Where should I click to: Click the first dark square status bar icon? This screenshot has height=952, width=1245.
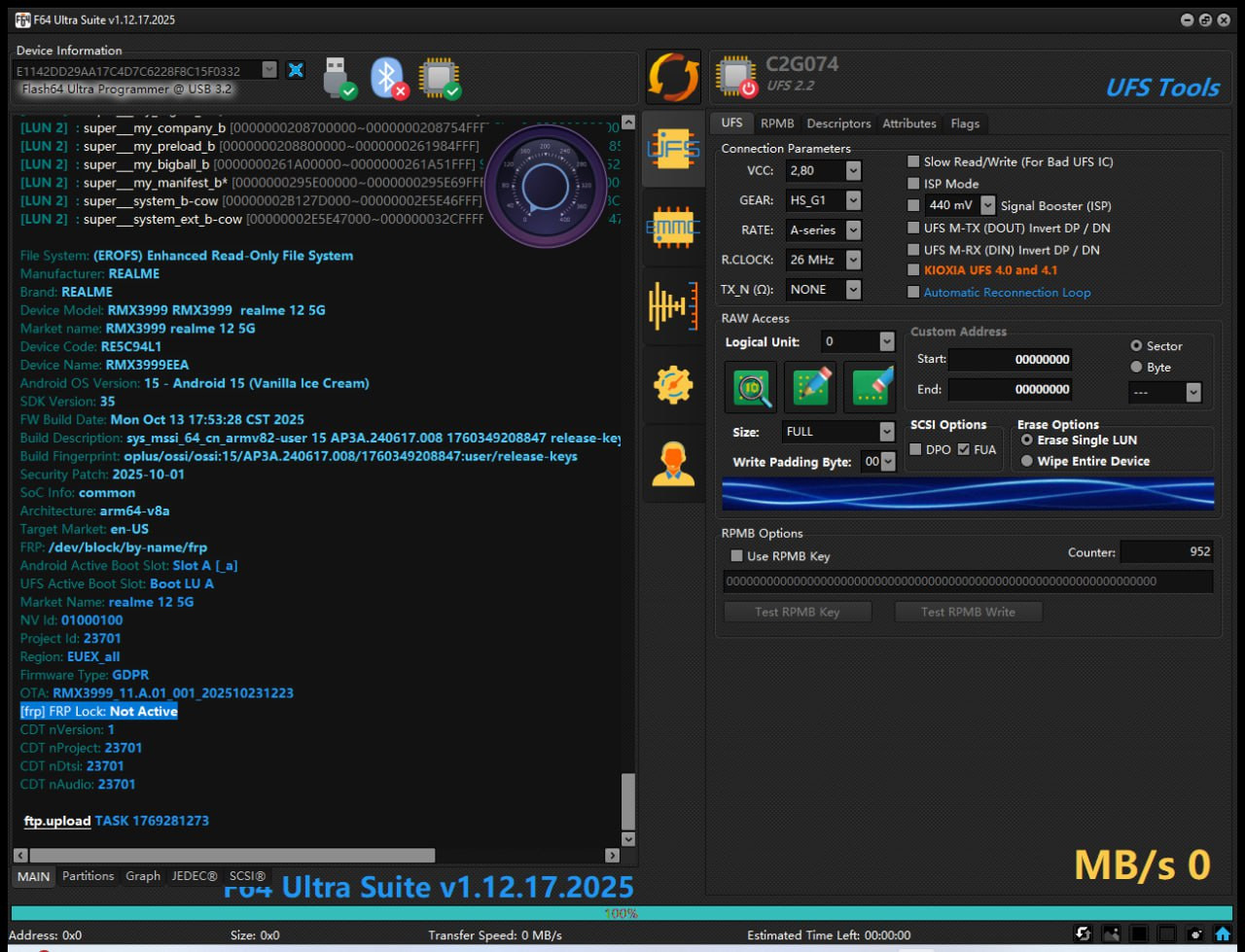pyautogui.click(x=1139, y=934)
